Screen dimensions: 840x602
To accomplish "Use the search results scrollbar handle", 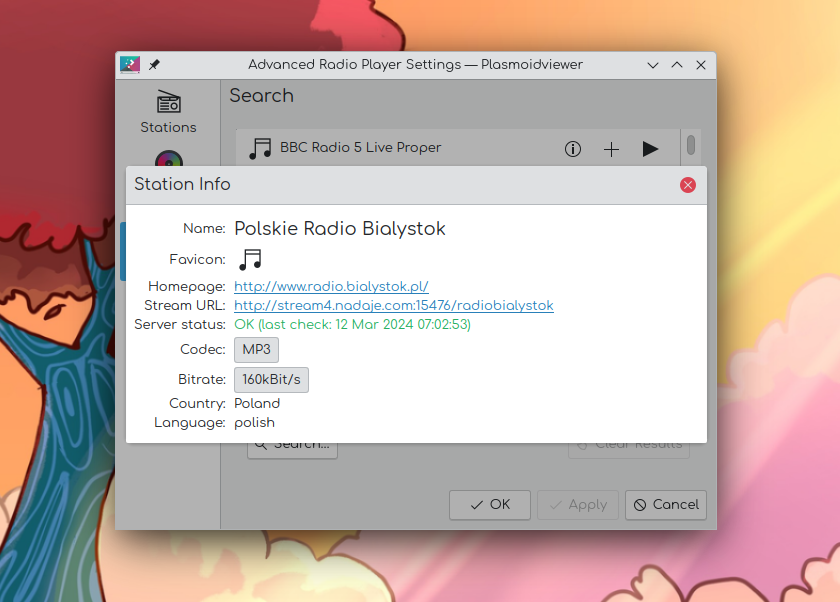I will tap(691, 145).
